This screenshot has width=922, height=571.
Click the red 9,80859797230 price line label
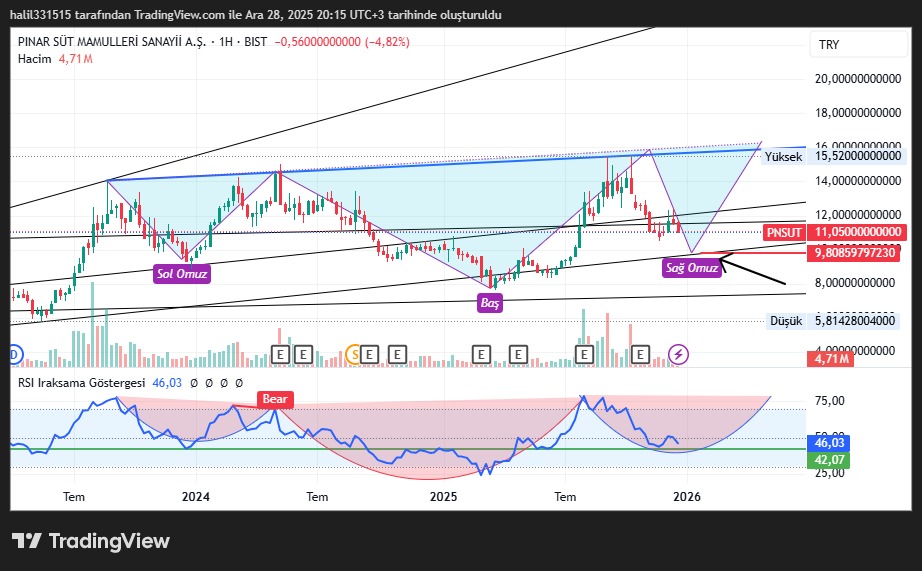point(854,253)
